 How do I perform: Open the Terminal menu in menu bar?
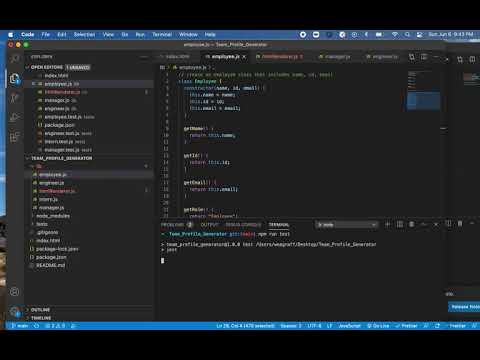coord(162,34)
